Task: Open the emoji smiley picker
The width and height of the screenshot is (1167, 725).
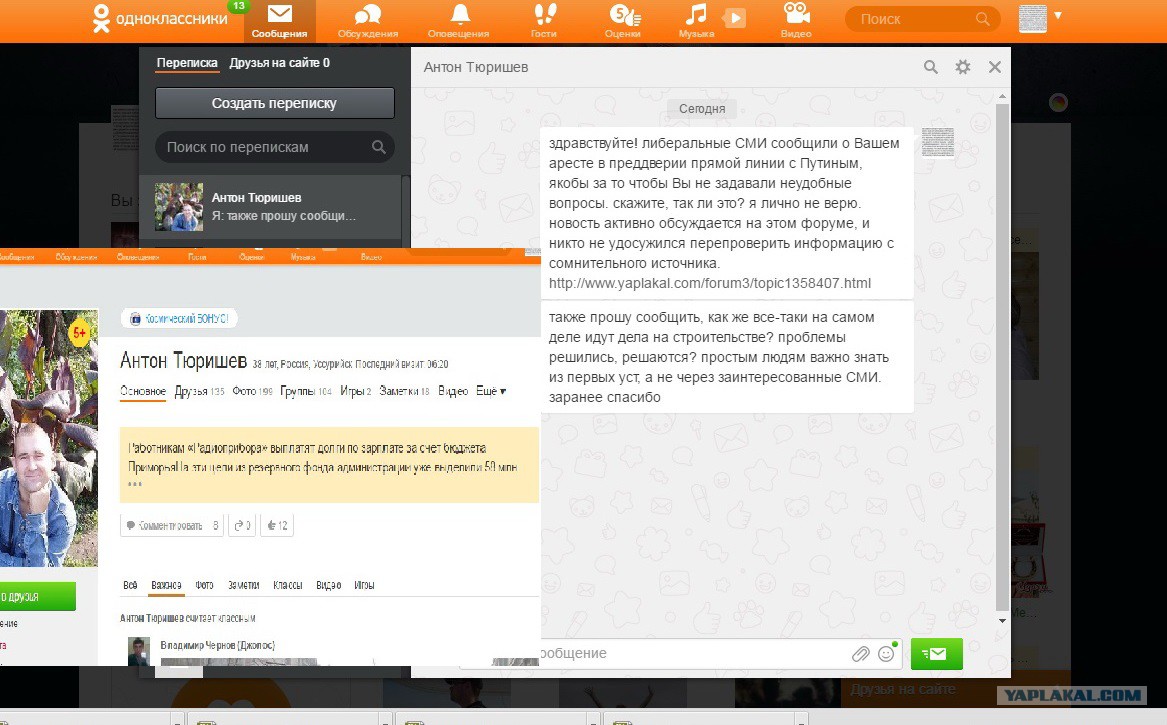Action: 886,654
